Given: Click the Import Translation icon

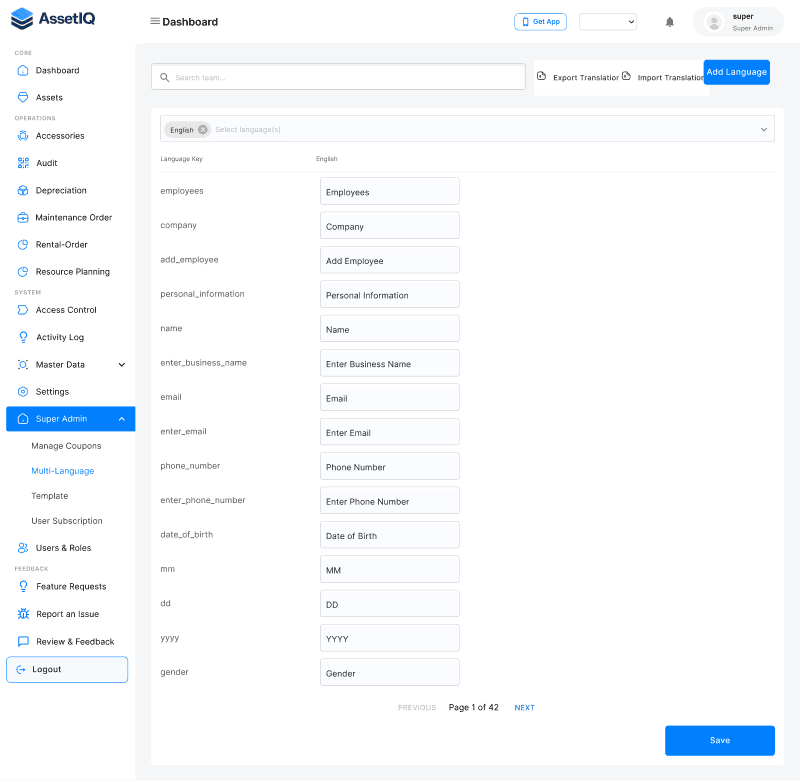Looking at the screenshot, I should (626, 76).
